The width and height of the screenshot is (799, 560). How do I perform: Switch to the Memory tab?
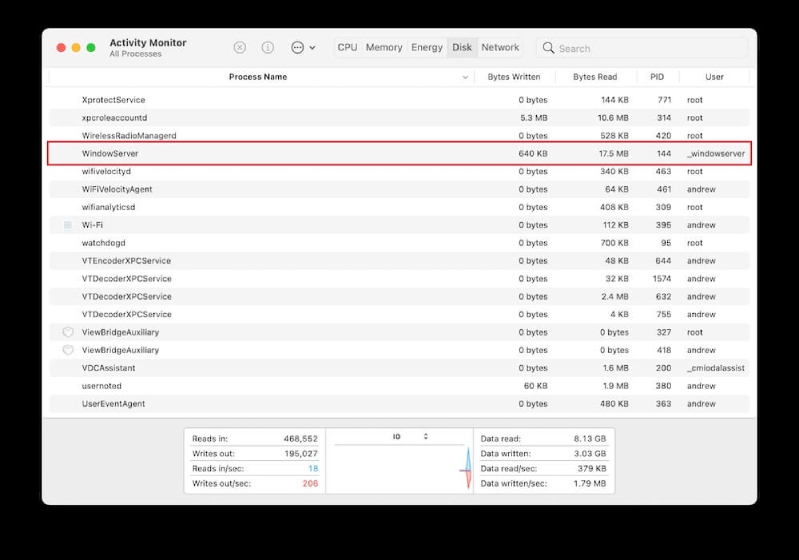pos(384,47)
